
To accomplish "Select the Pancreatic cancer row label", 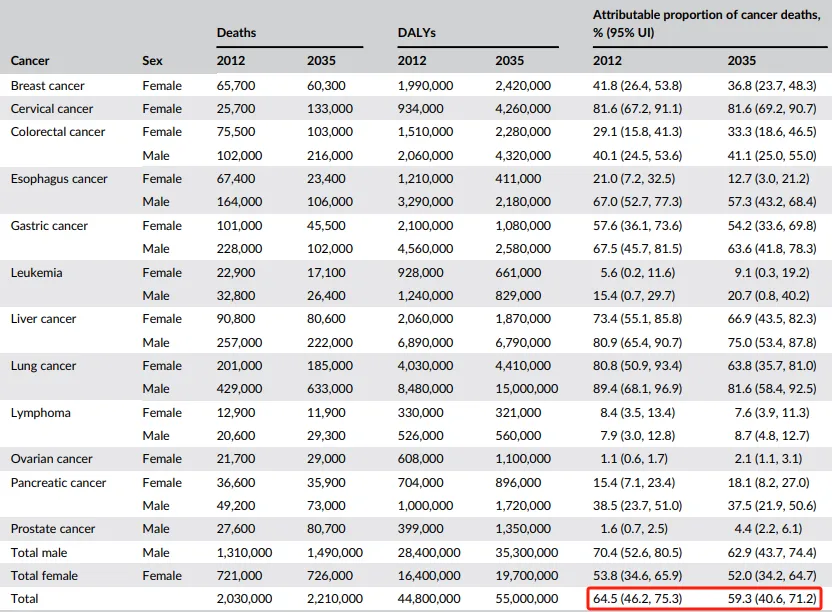I will [x=58, y=483].
